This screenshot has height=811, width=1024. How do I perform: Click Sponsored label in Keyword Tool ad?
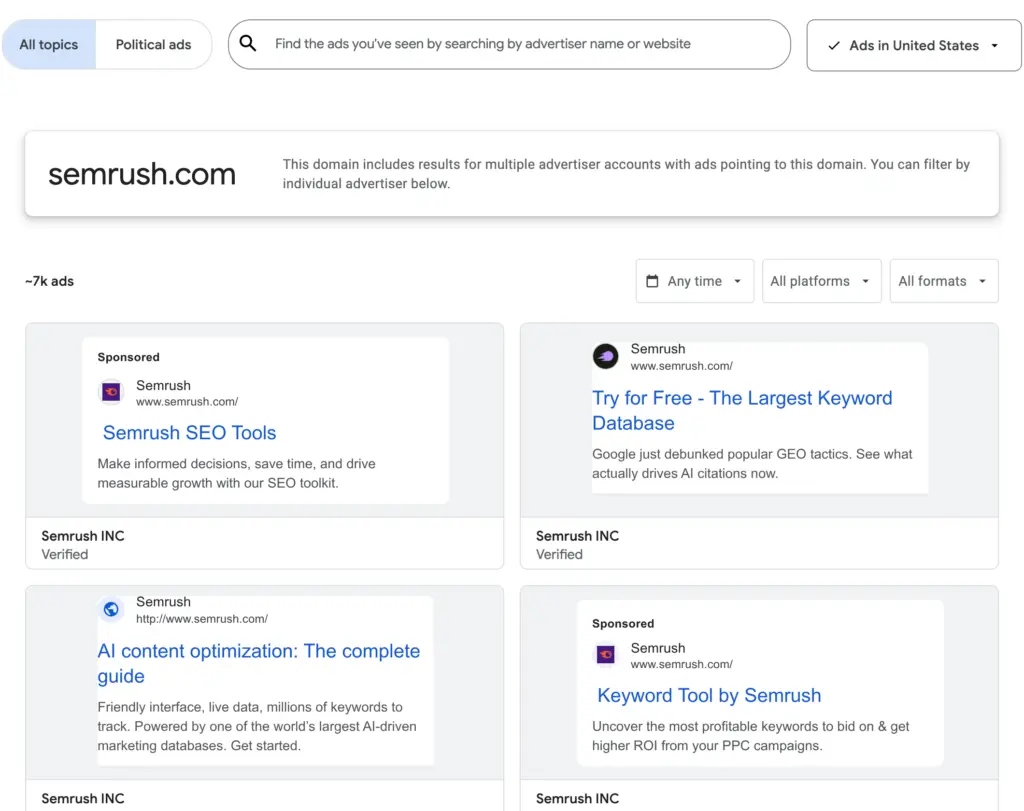[623, 624]
